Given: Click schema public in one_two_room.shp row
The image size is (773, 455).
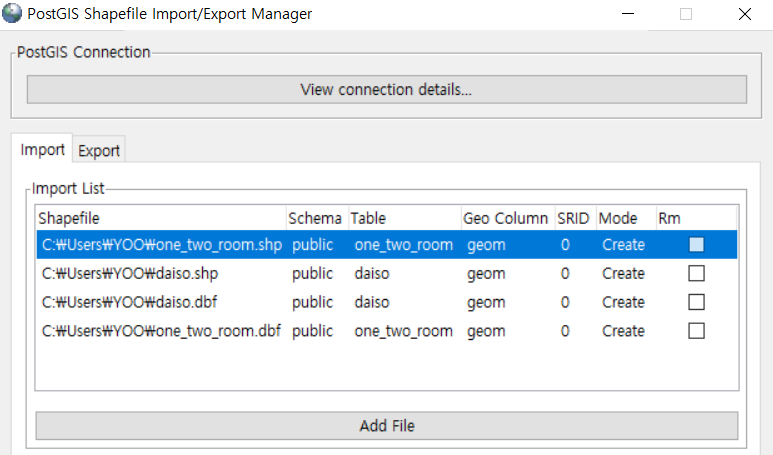Looking at the screenshot, I should (x=313, y=245).
